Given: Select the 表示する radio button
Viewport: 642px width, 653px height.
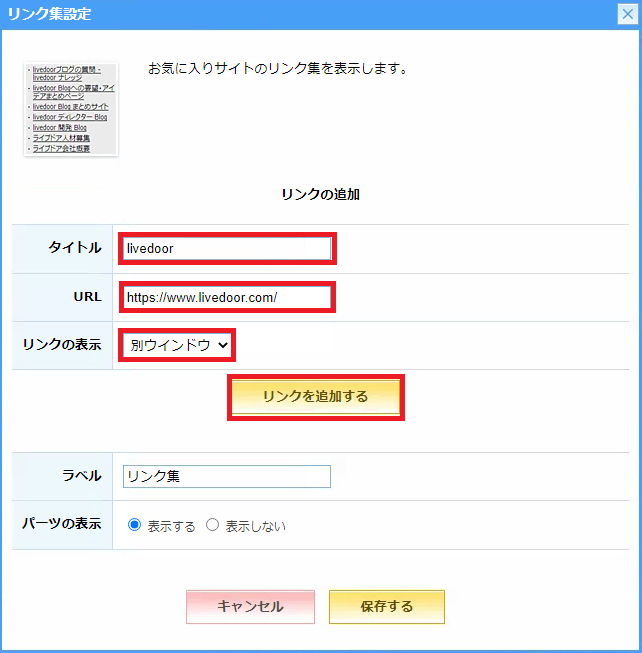Looking at the screenshot, I should [134, 525].
